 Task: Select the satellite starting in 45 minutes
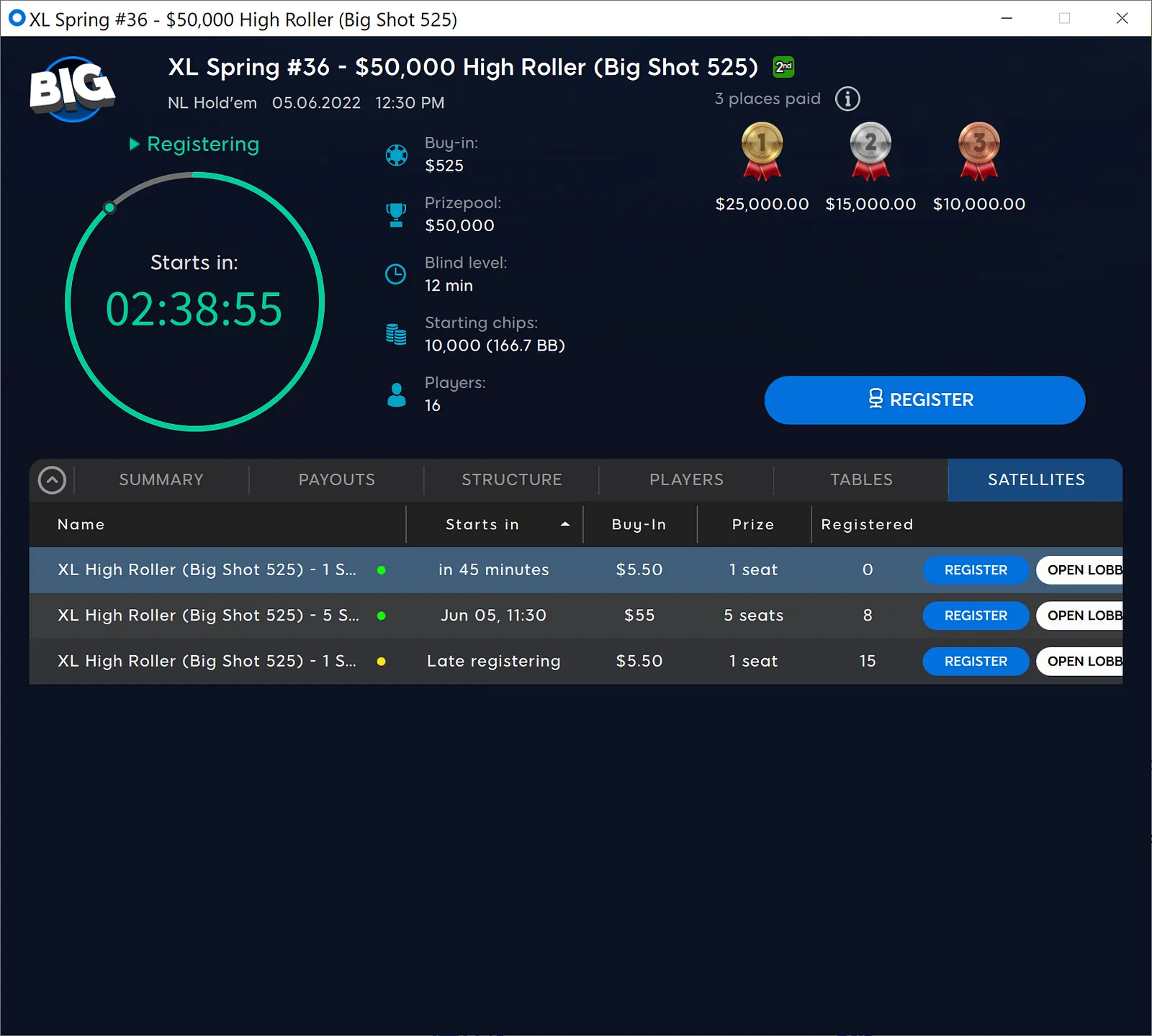[x=216, y=570]
